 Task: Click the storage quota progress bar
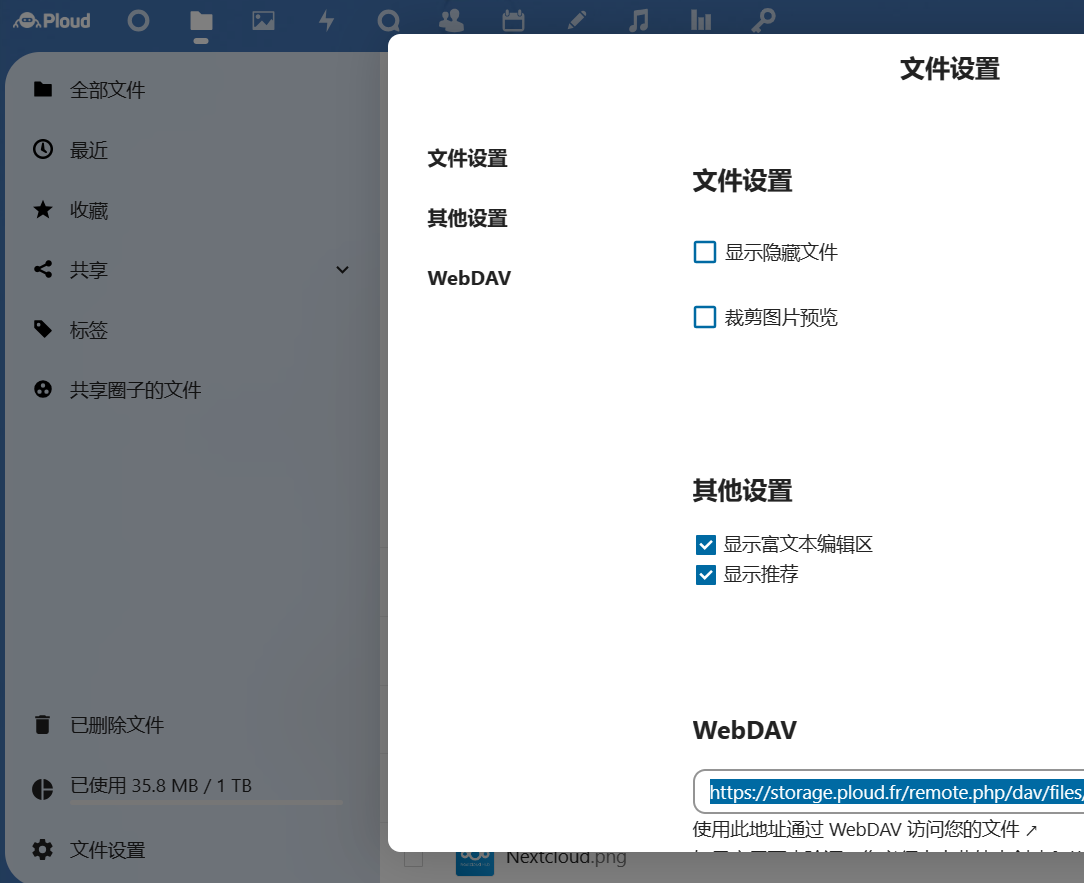[206, 802]
